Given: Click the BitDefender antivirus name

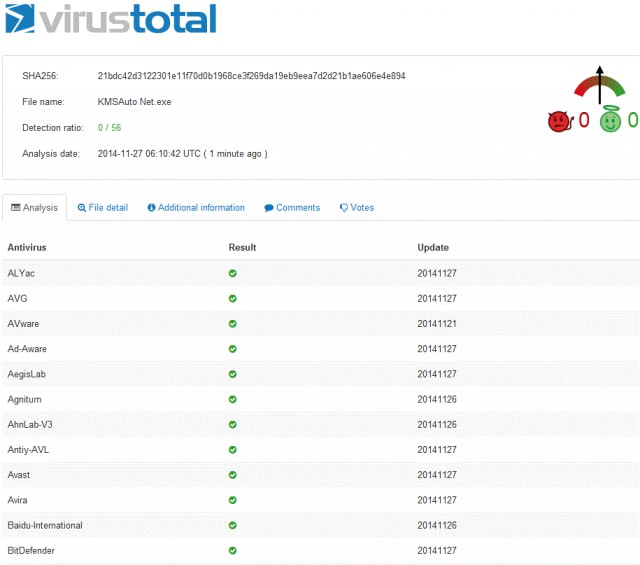Looking at the screenshot, I should [31, 551].
